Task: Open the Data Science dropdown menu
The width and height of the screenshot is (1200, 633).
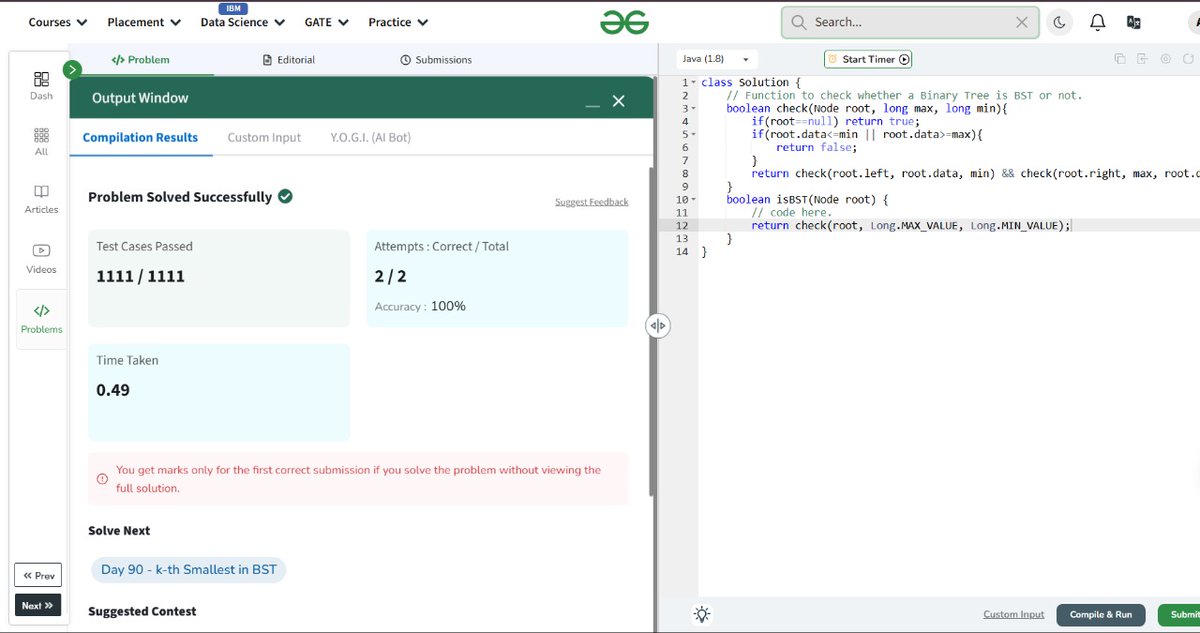Action: tap(243, 22)
